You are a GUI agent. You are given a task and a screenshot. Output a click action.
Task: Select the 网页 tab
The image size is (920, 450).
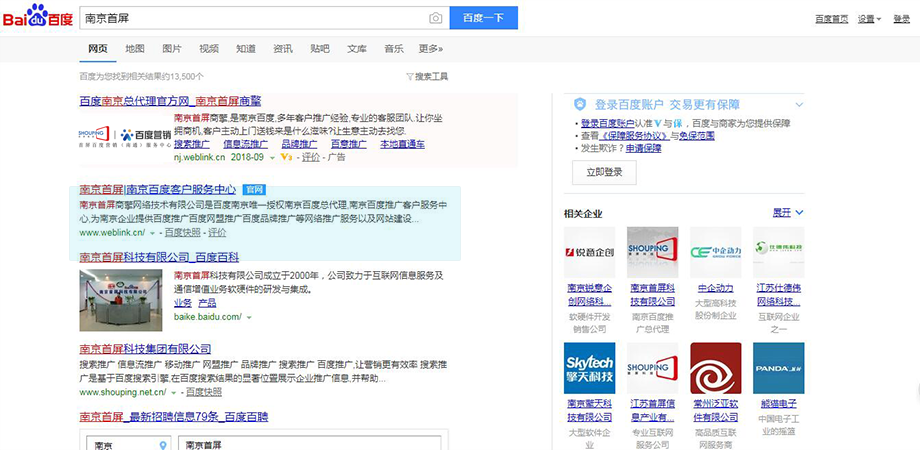pyautogui.click(x=98, y=49)
